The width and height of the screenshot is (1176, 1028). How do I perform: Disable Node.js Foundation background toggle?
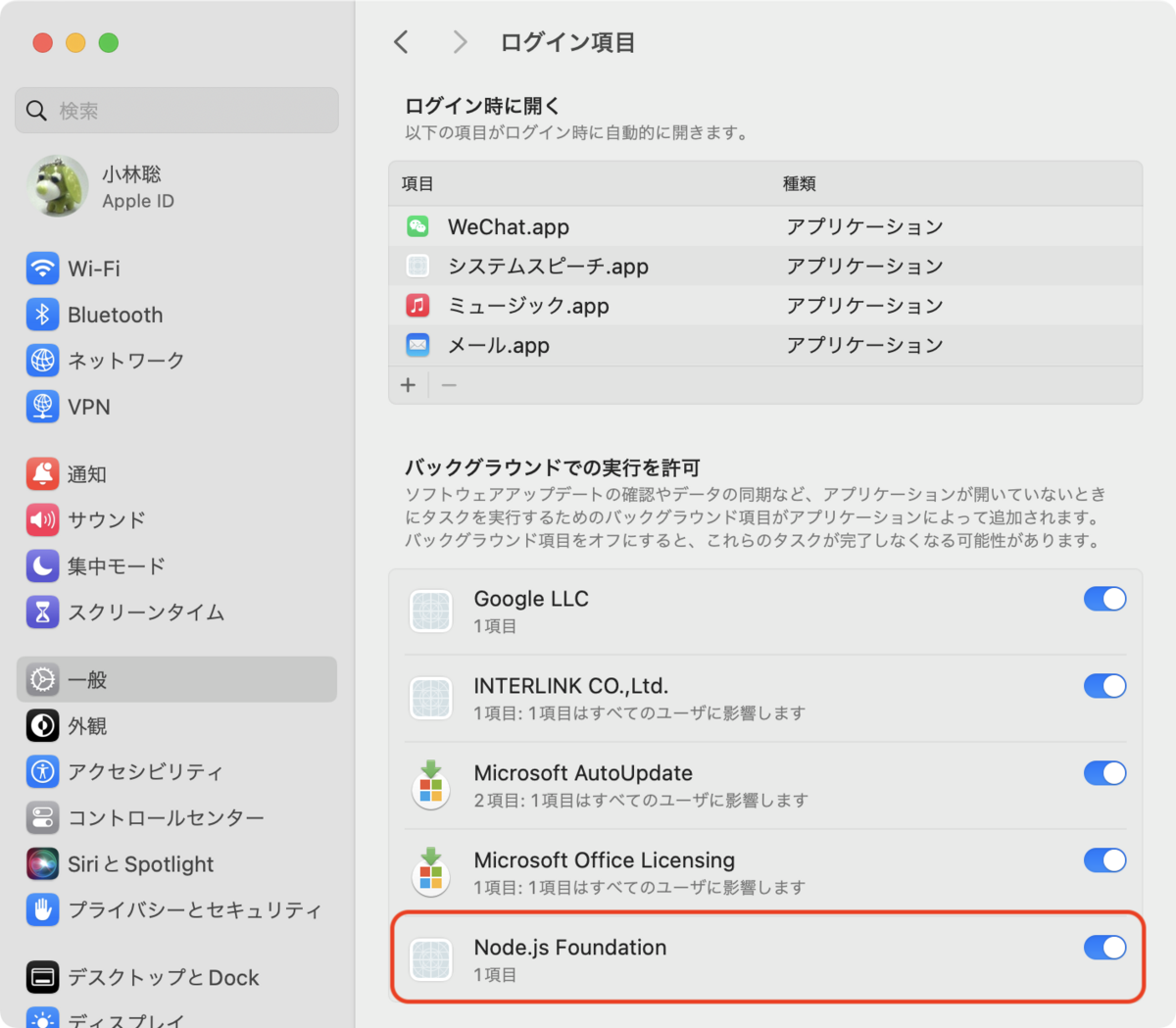click(x=1104, y=948)
